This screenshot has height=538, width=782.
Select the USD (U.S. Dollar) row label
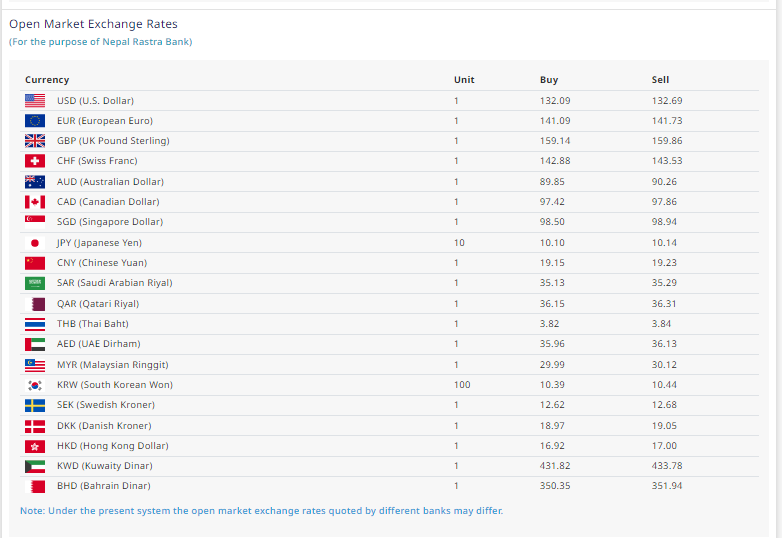pos(95,101)
